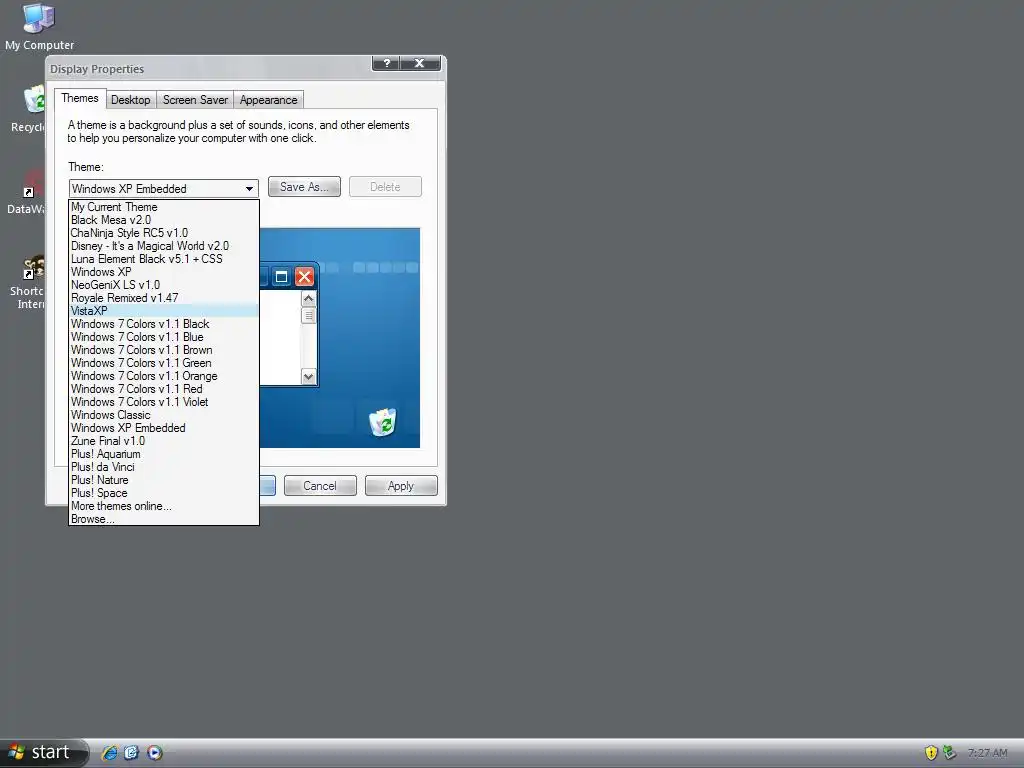Switch to the Appearance tab
Screen dimensions: 1024x768
[268, 100]
